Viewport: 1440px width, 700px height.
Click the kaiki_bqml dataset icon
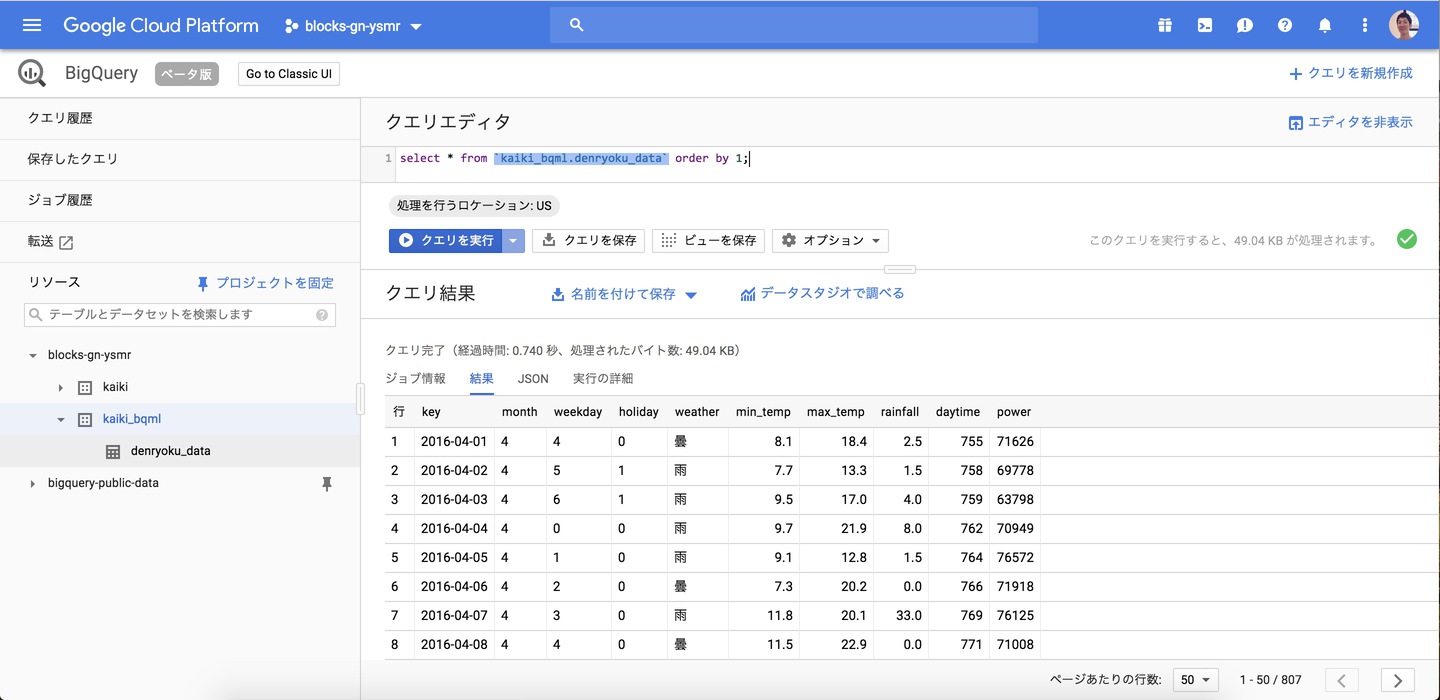[x=85, y=419]
